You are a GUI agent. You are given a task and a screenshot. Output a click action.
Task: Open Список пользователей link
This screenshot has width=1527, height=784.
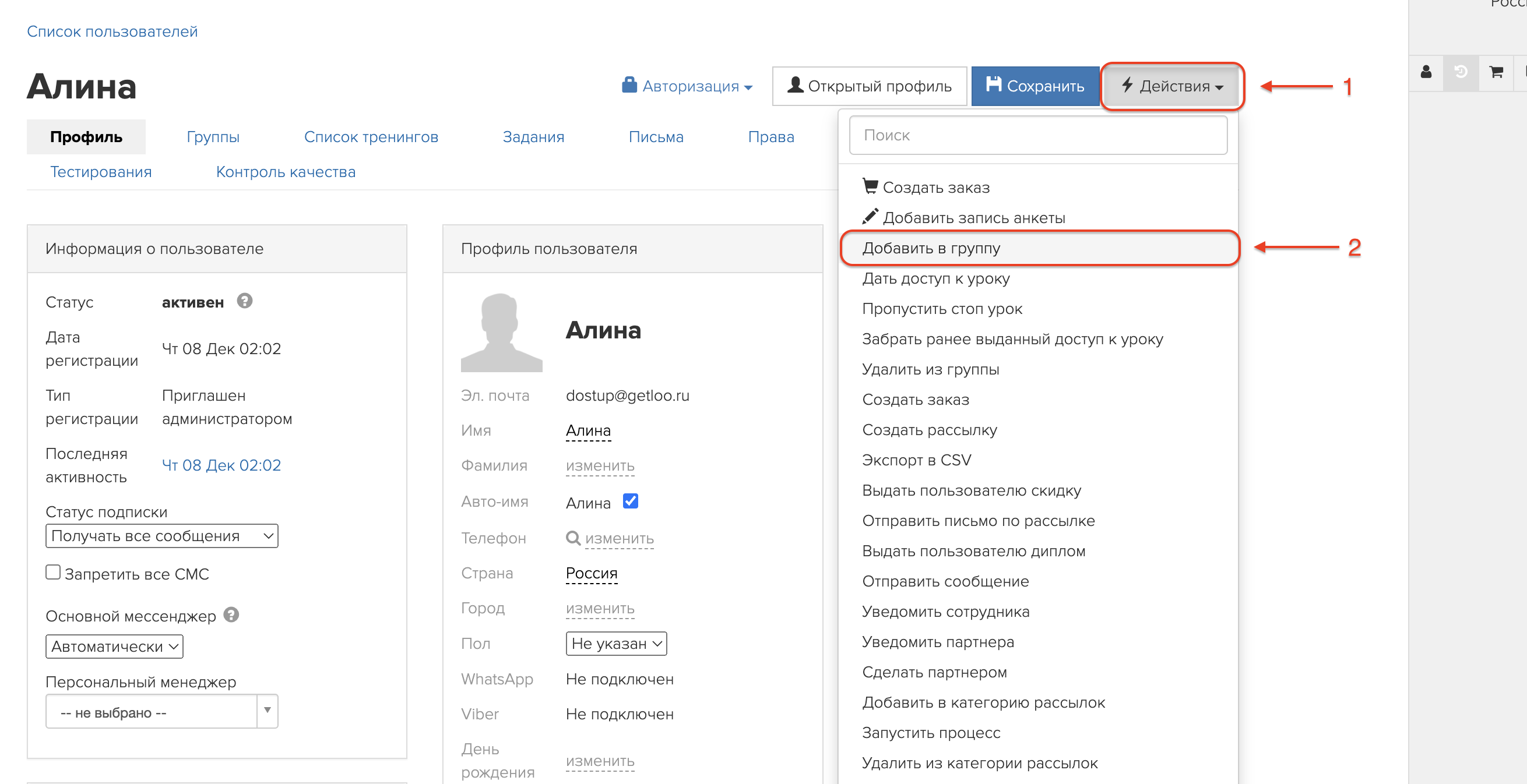(112, 31)
